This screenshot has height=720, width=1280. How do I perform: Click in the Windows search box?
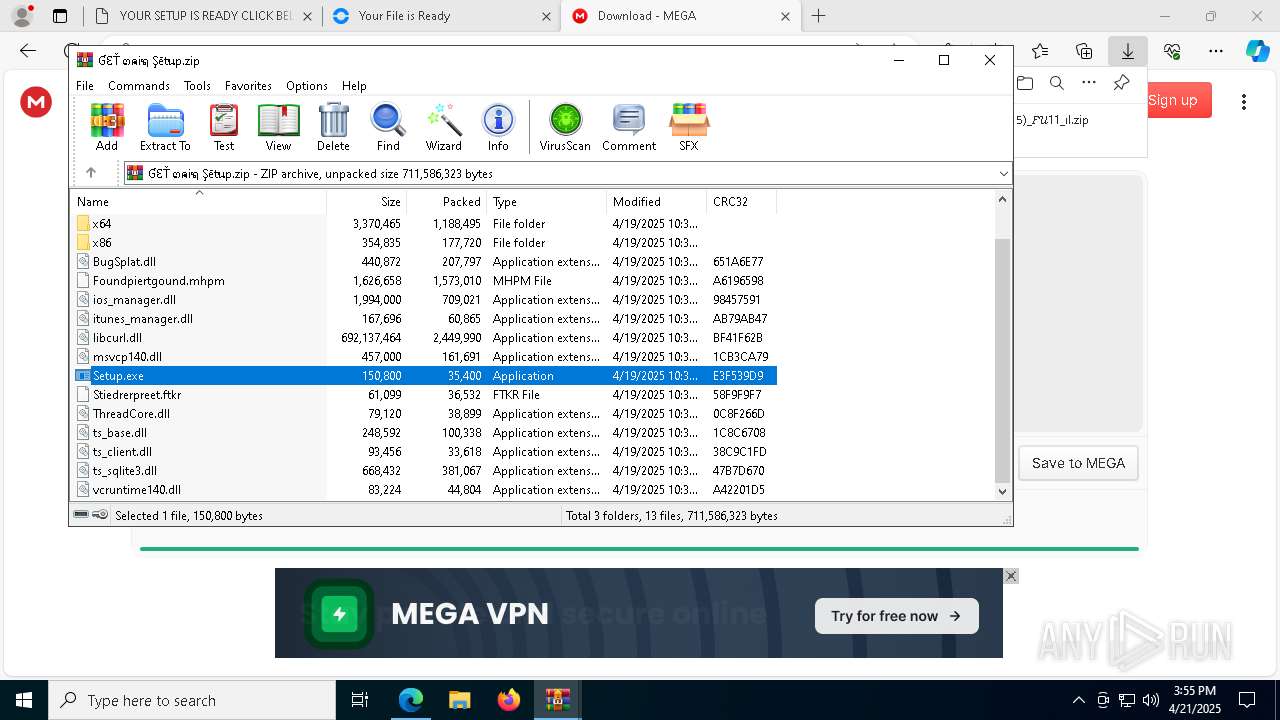(192, 700)
